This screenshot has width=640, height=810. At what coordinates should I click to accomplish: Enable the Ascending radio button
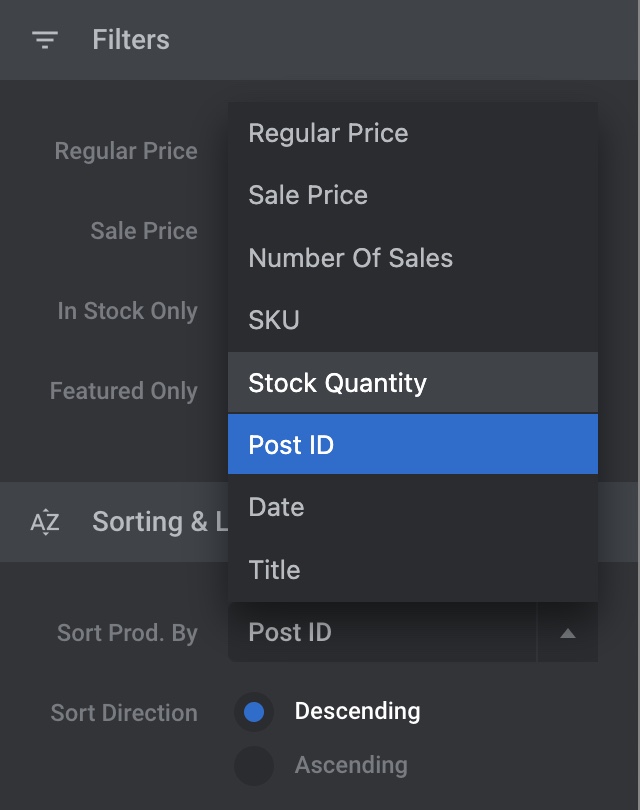tap(254, 766)
